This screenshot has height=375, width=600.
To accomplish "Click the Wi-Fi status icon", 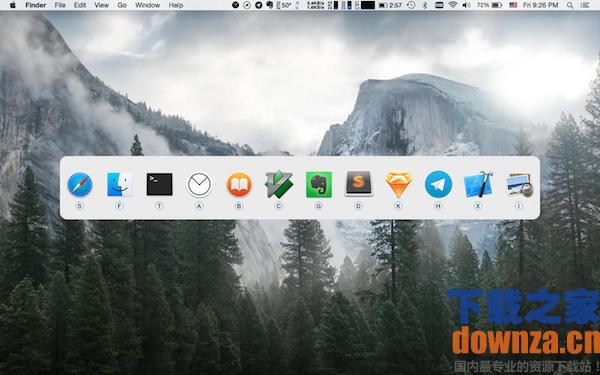I will coord(453,5).
